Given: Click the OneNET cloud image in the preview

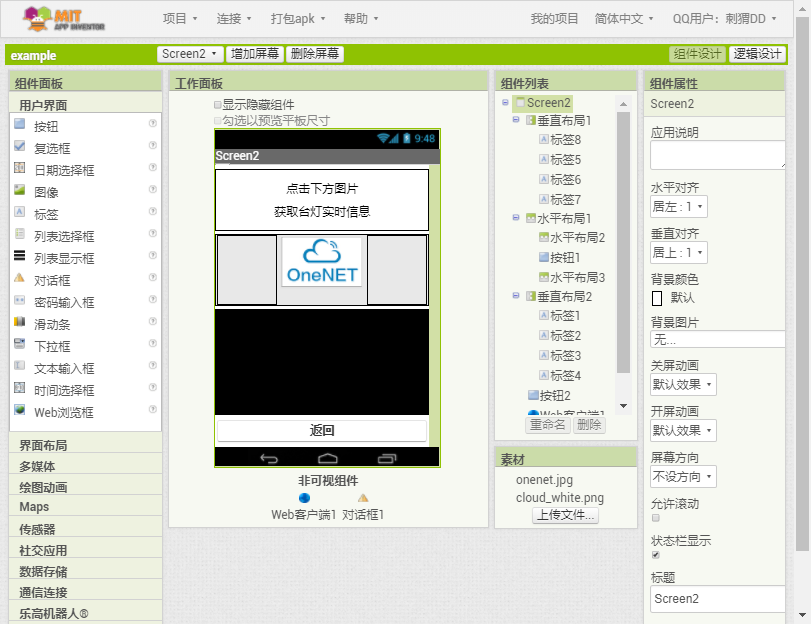Looking at the screenshot, I should 322,262.
